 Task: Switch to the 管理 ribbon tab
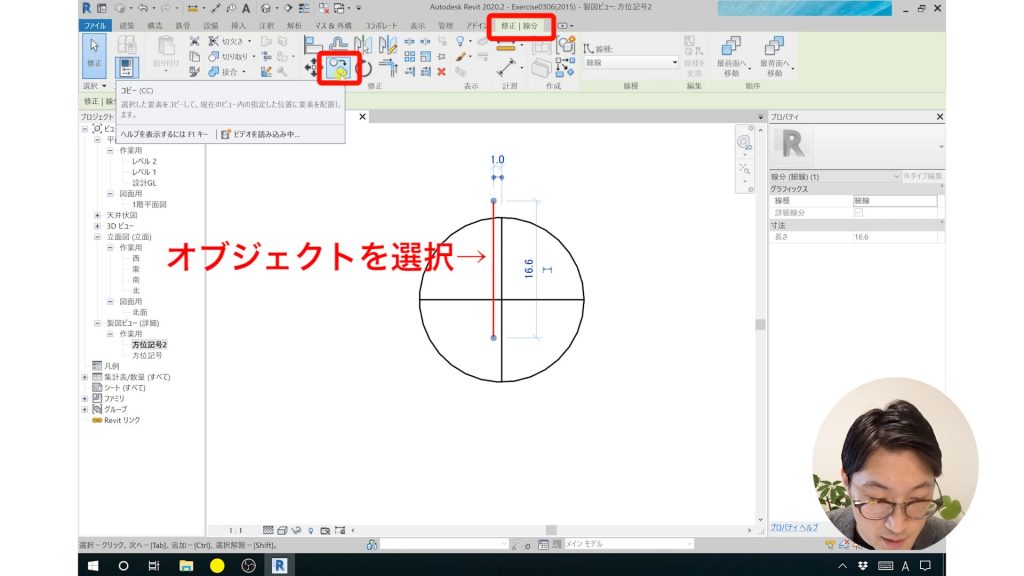[446, 27]
